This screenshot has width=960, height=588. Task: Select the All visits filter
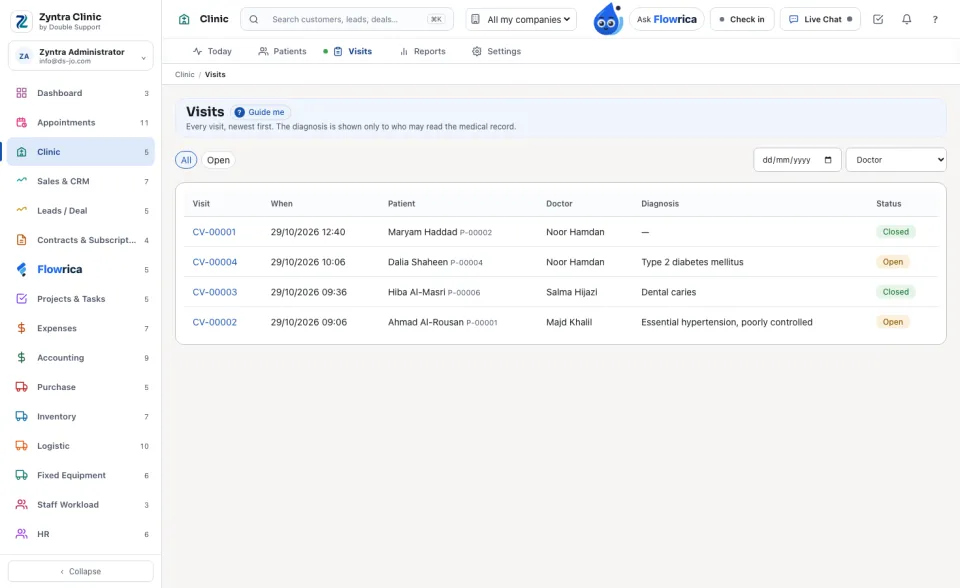point(186,160)
